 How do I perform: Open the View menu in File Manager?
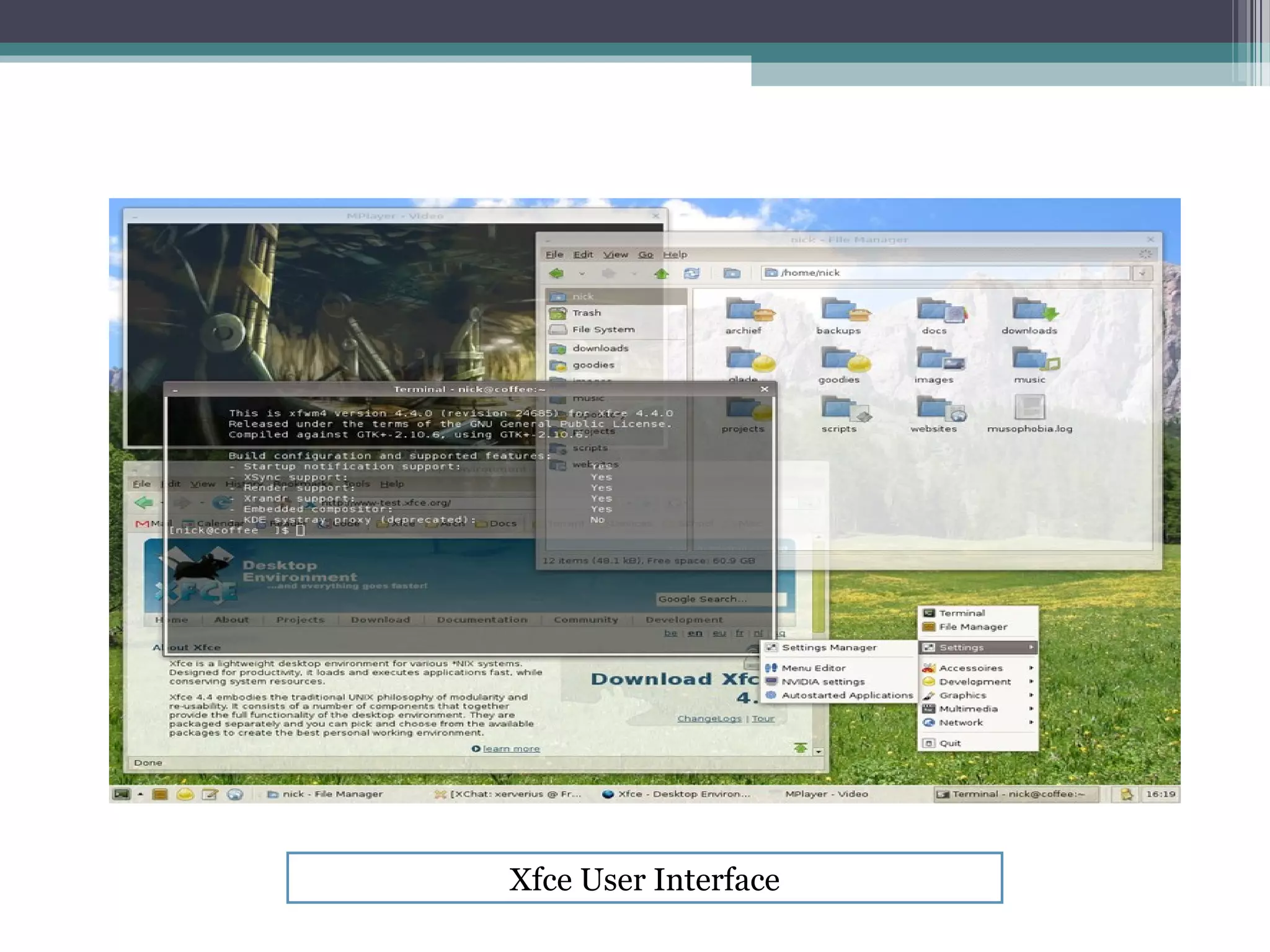click(x=616, y=254)
